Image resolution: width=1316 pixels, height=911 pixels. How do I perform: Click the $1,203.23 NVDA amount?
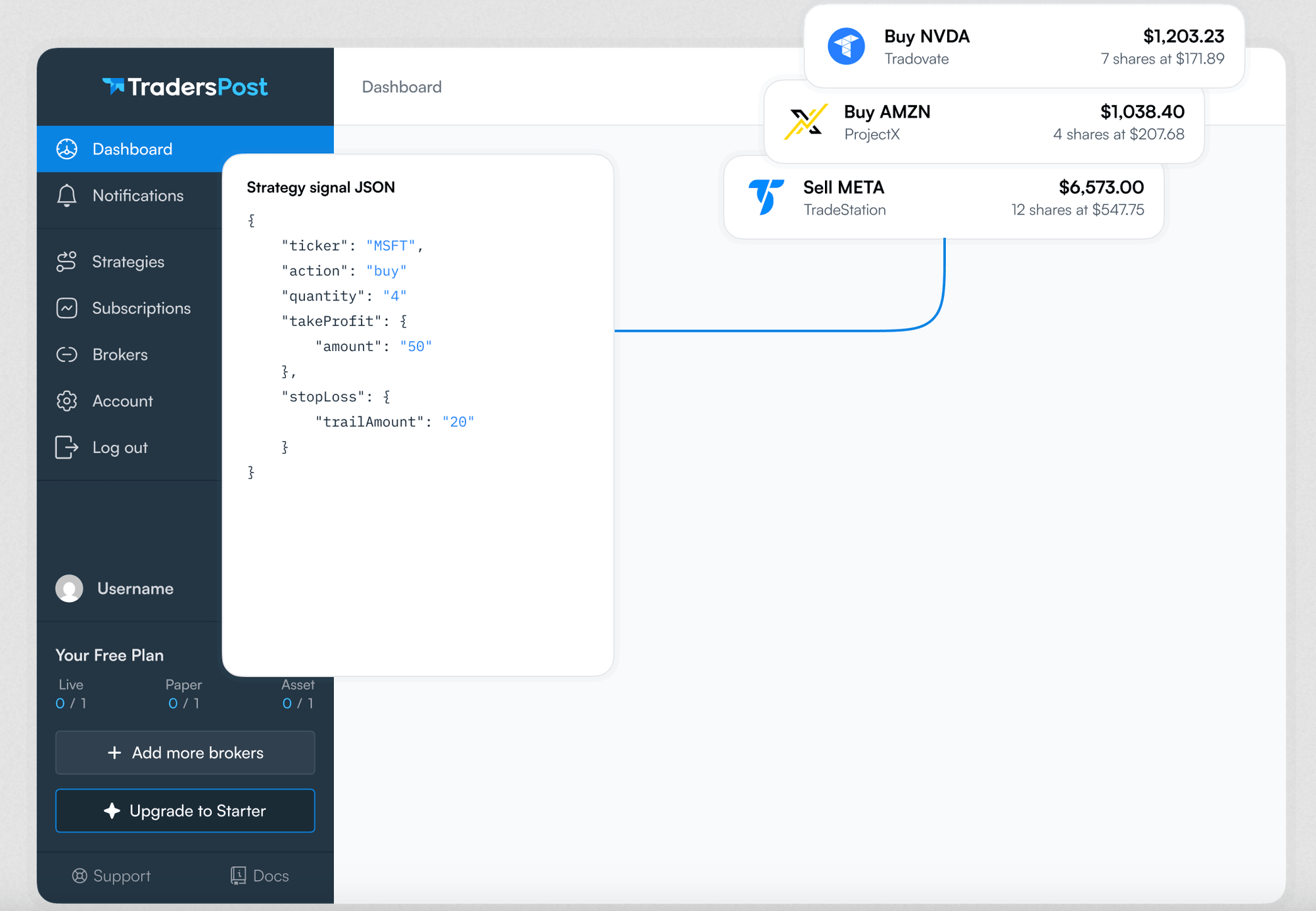pos(1183,35)
